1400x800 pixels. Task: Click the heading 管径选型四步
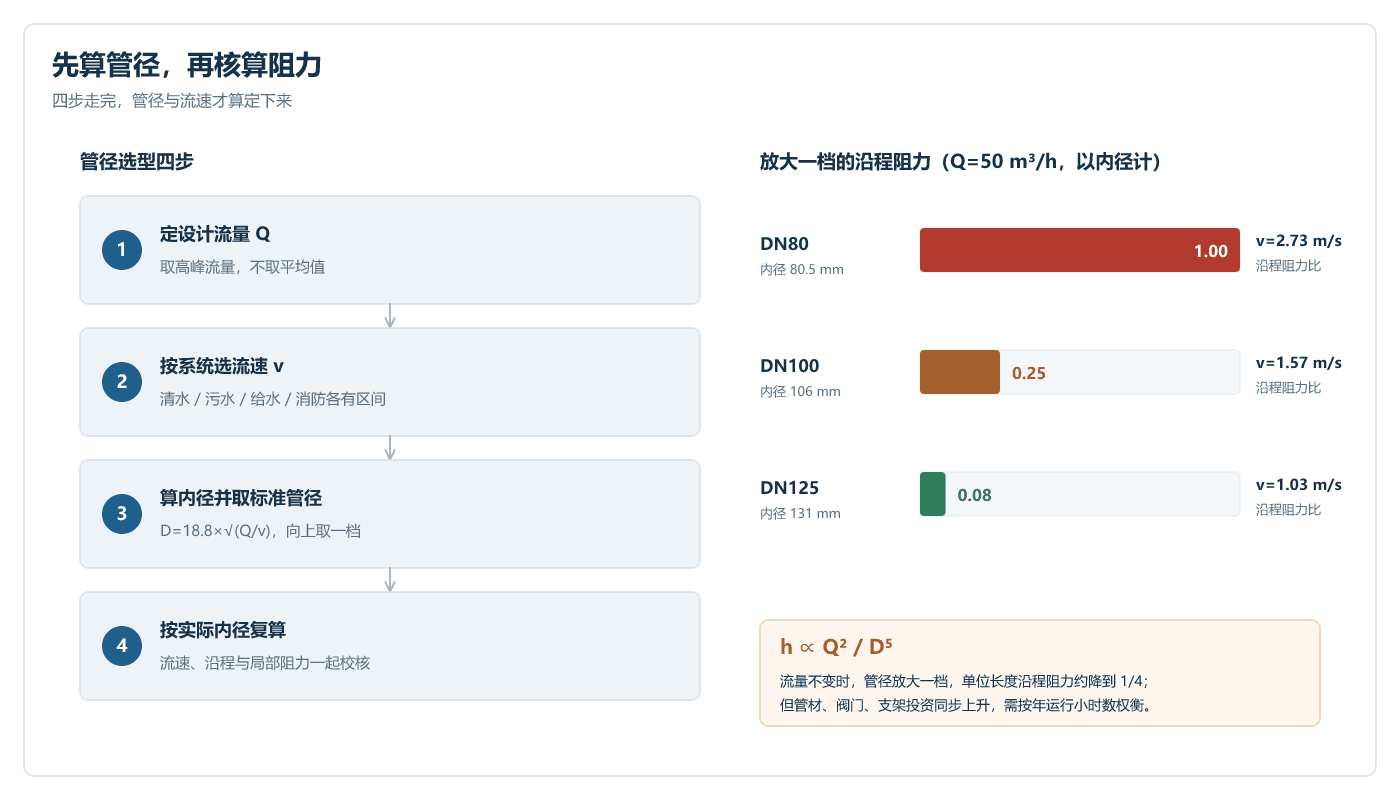coord(137,162)
